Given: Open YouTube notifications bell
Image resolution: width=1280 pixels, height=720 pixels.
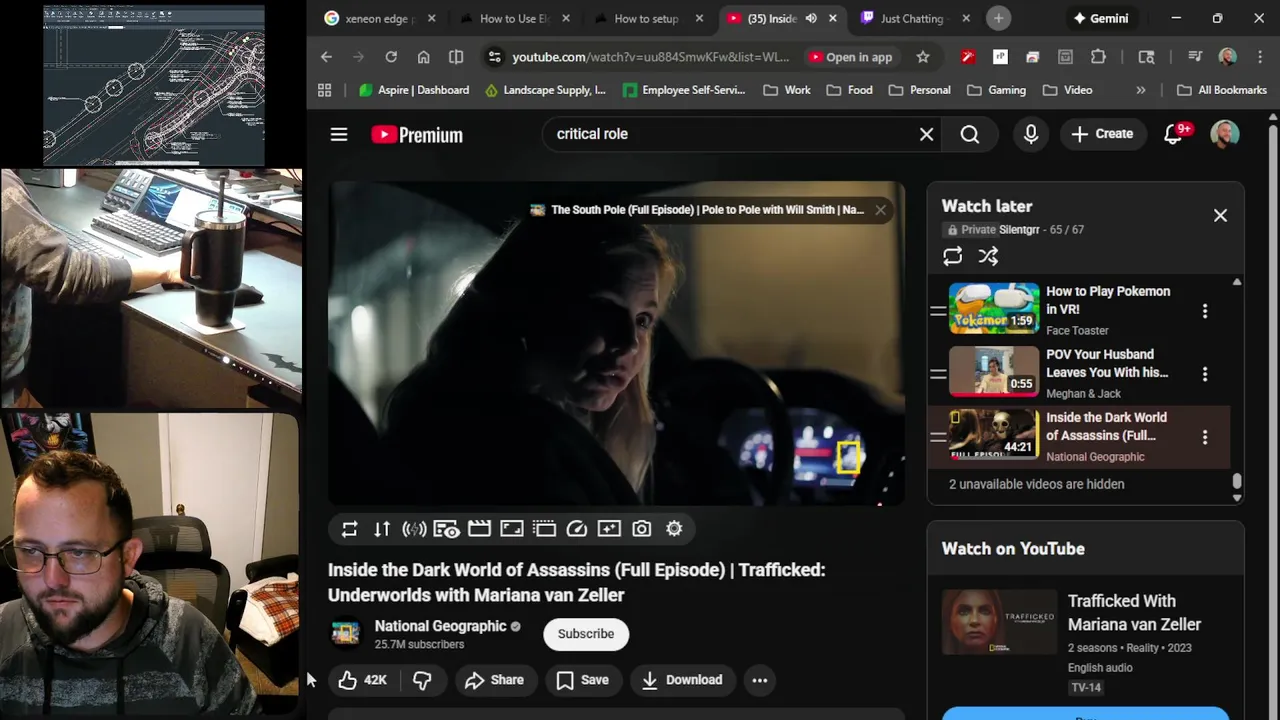Looking at the screenshot, I should pos(1174,134).
